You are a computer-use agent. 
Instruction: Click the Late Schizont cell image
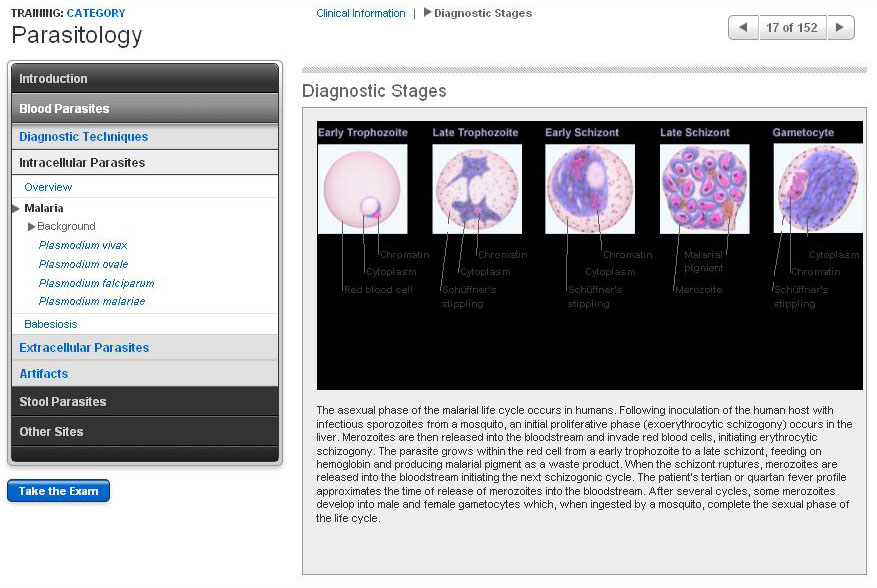tap(704, 189)
